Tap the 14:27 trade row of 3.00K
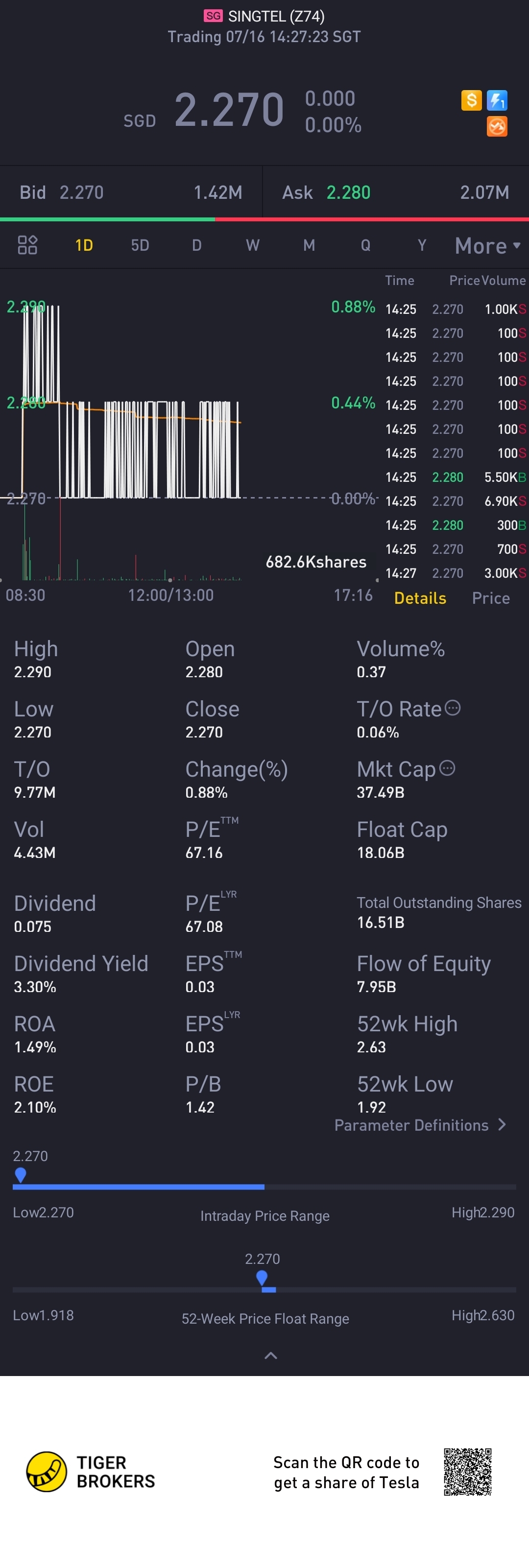The height and width of the screenshot is (1568, 529). pyautogui.click(x=456, y=573)
